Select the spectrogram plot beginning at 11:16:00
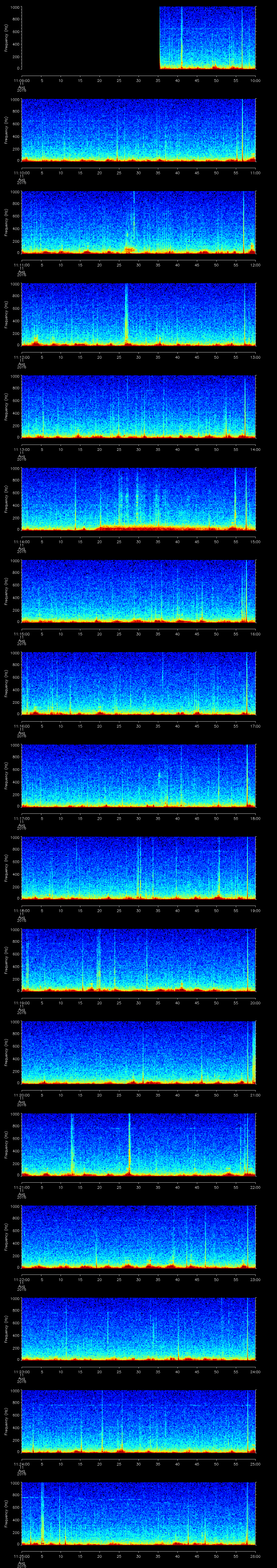Image resolution: width=277 pixels, height=1568 pixels. point(139,683)
